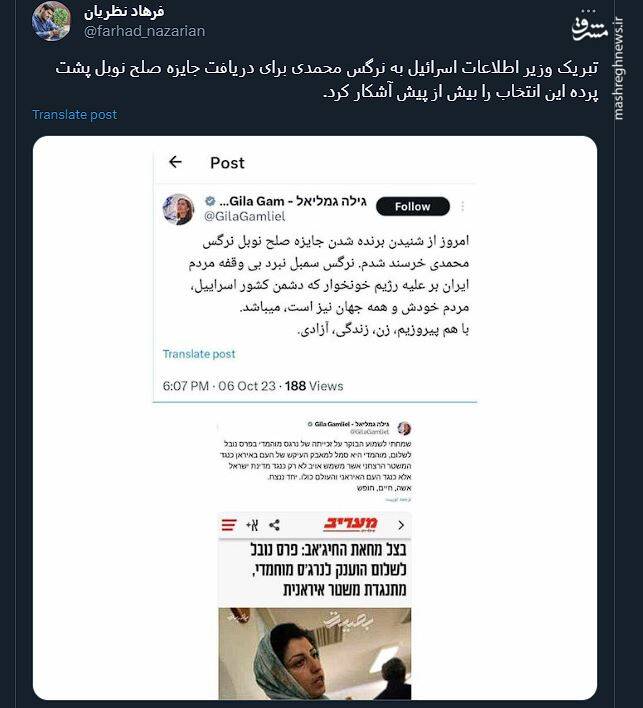Click the Maariv red logo
This screenshot has width=643, height=708.
(x=350, y=525)
